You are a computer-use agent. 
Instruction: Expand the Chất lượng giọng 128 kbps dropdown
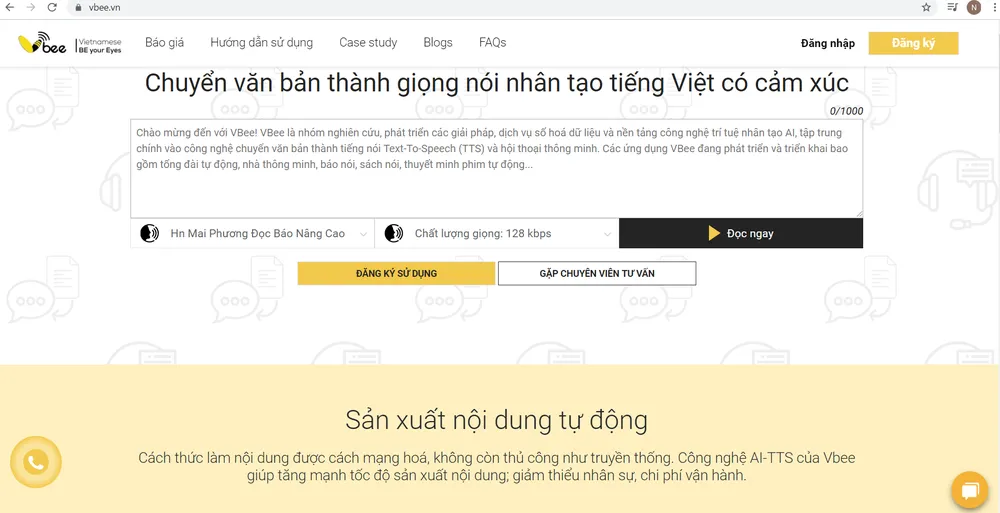pos(497,234)
